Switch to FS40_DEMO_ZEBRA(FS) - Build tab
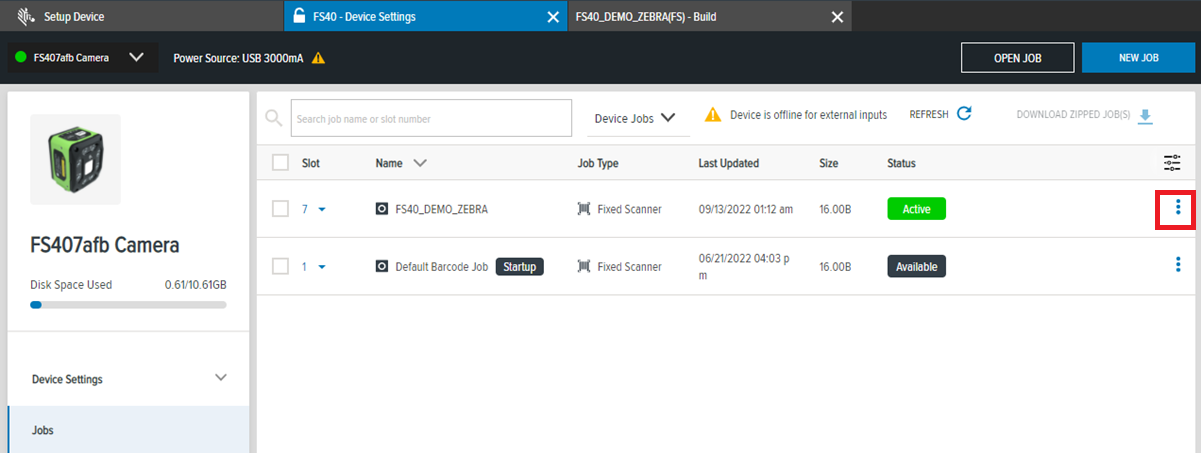The height and width of the screenshot is (453, 1201). point(646,17)
